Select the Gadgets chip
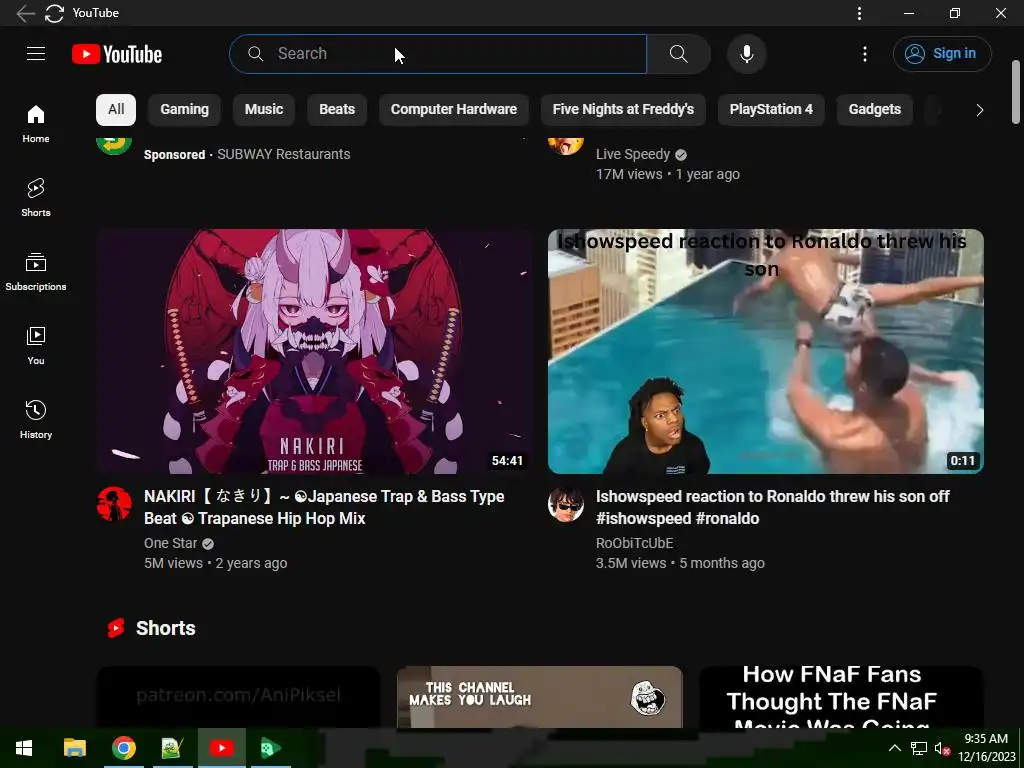1024x768 pixels. [x=874, y=109]
